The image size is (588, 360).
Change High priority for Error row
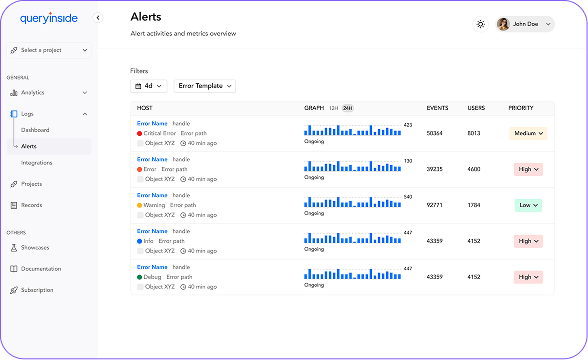coord(528,169)
